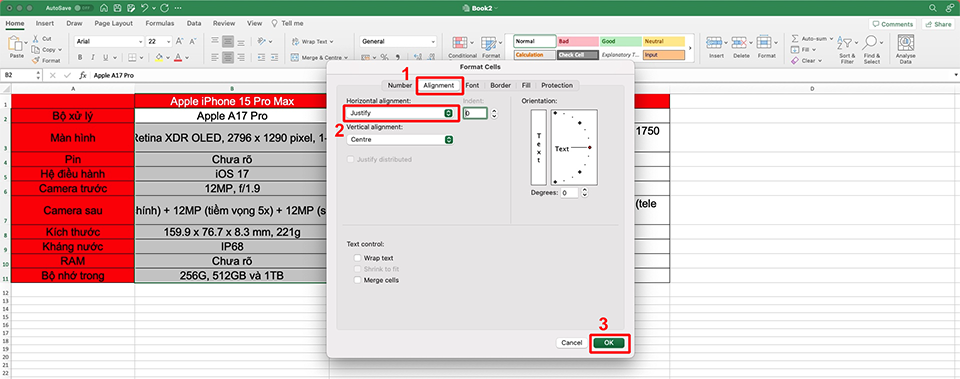Apply Underline formatting
The image size is (960, 379).
[105, 58]
